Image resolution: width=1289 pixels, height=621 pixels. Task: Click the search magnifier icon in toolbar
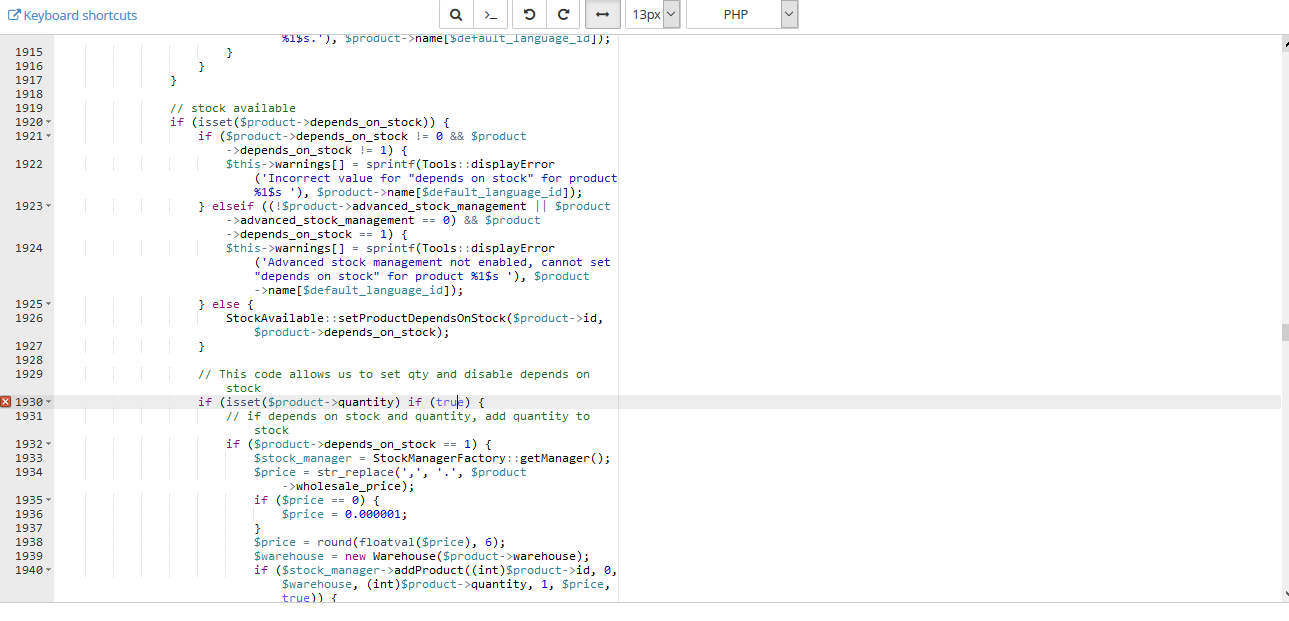tap(456, 15)
